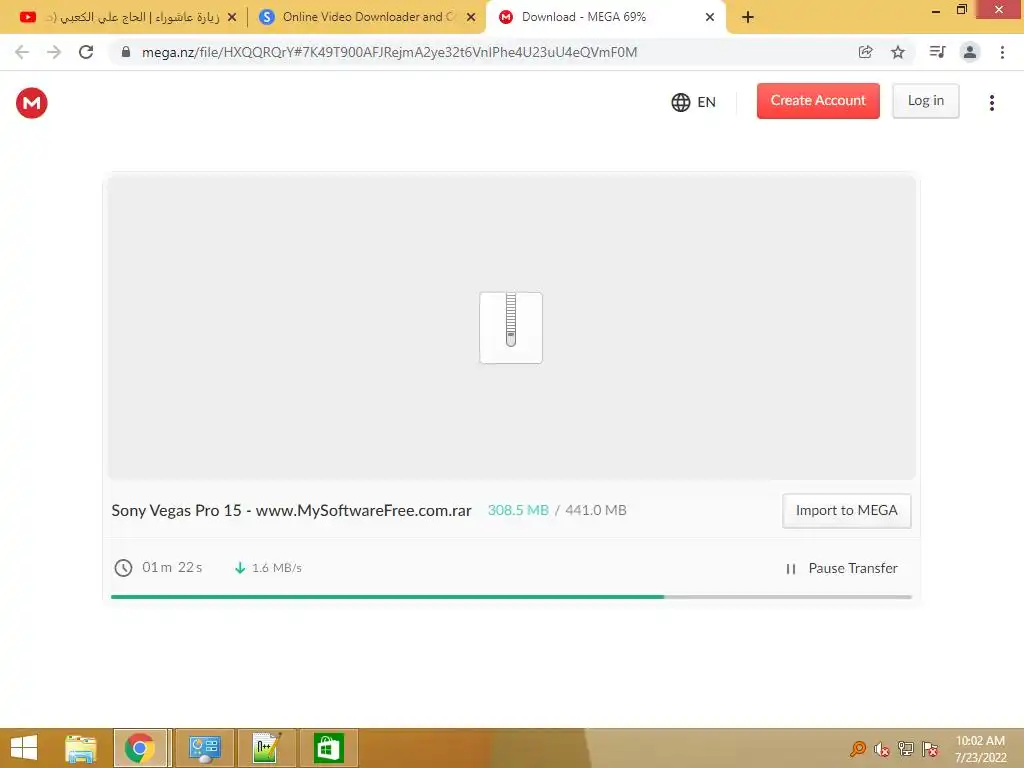
Task: Click the orange magnifier tray icon
Action: [x=857, y=749]
